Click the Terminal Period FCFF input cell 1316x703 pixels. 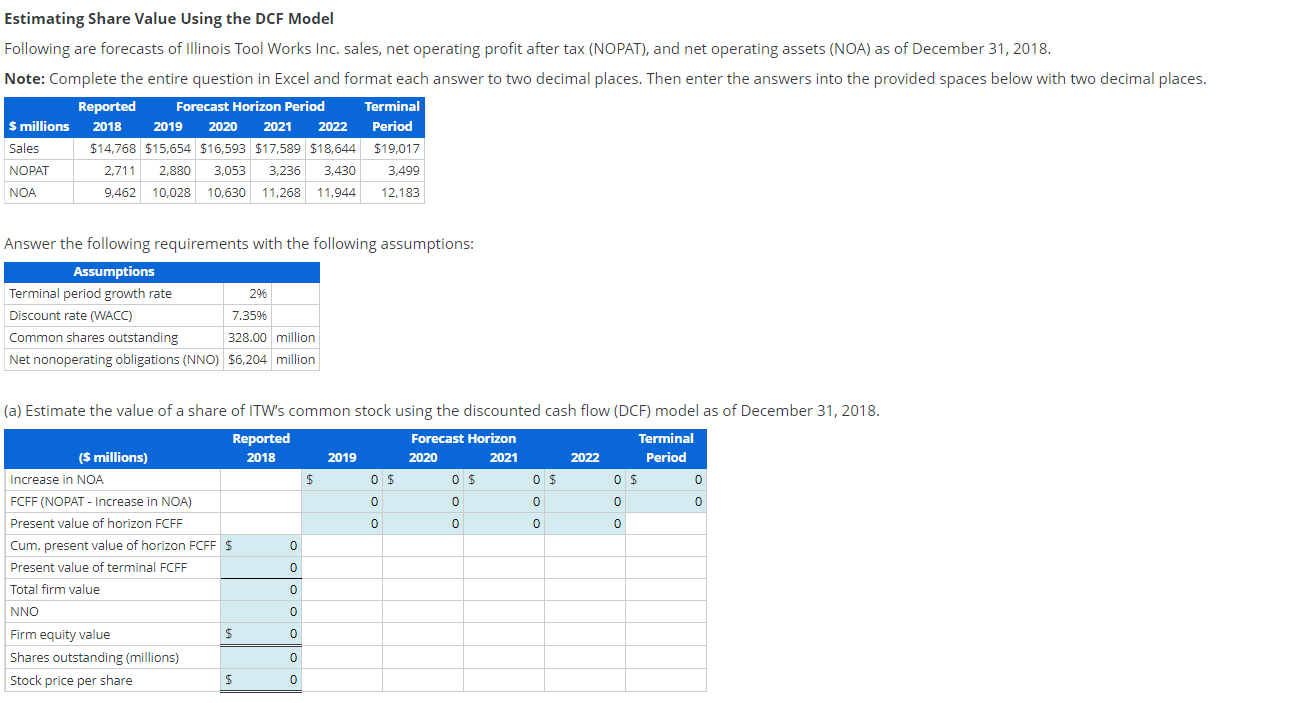[665, 501]
